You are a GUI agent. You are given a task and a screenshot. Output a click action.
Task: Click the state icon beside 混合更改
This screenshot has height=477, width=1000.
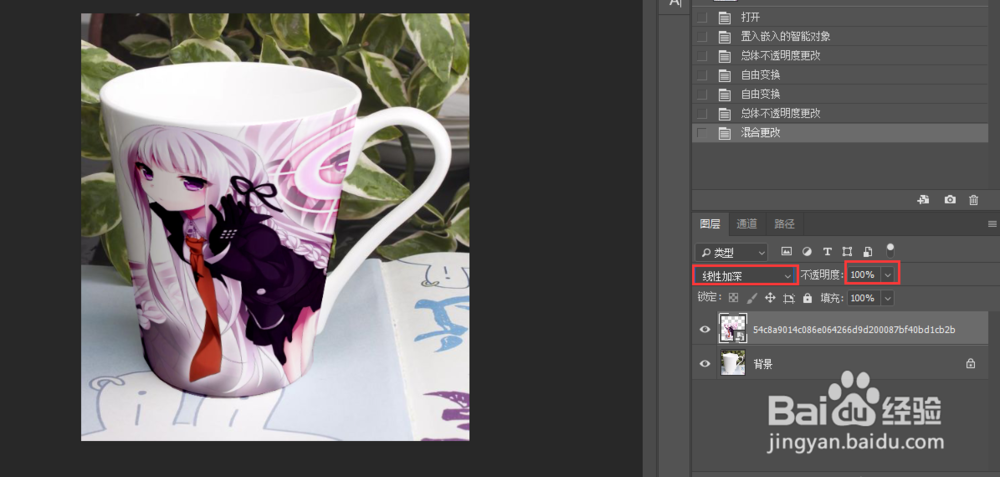point(724,133)
